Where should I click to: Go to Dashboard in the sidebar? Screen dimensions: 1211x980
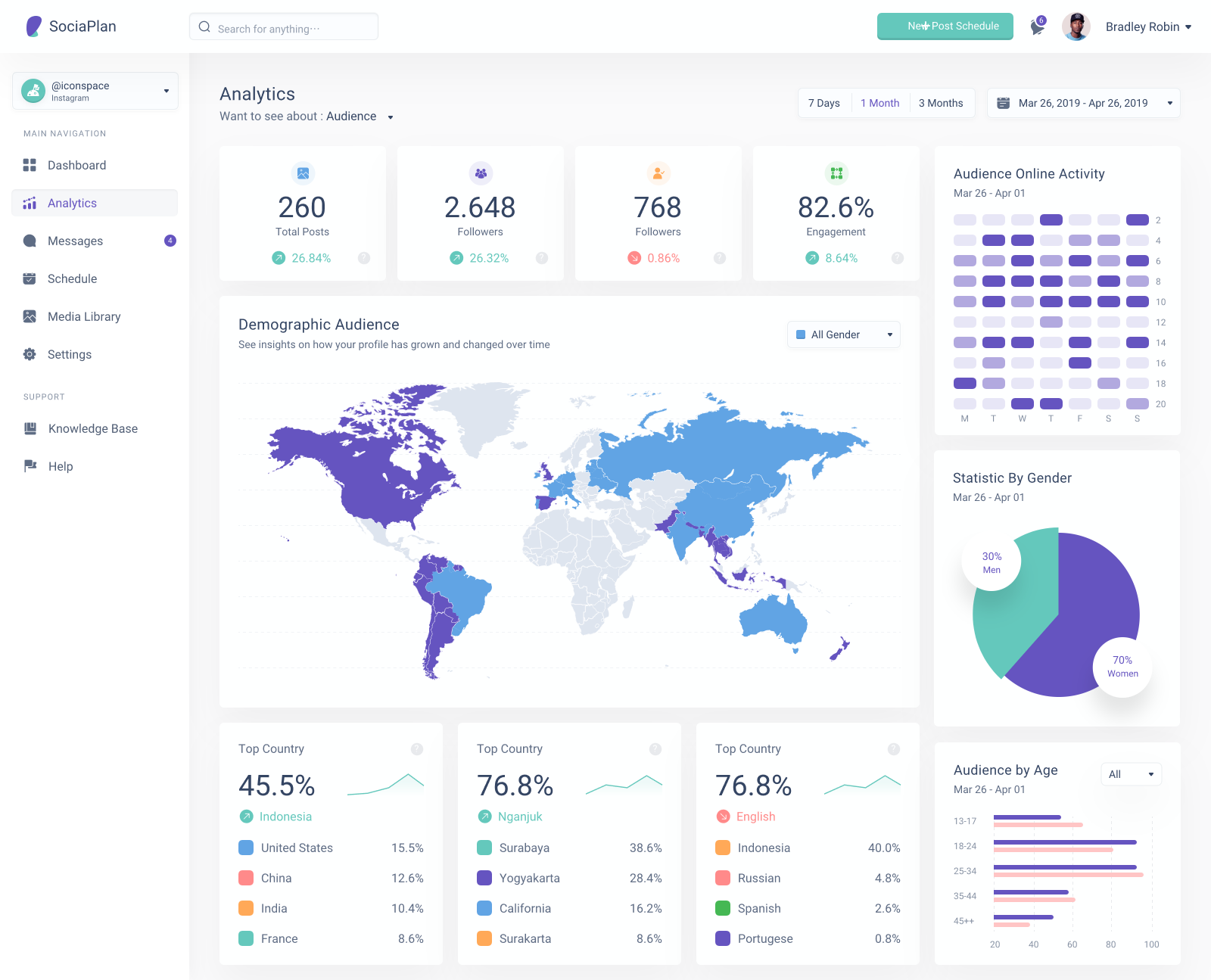tap(95, 165)
